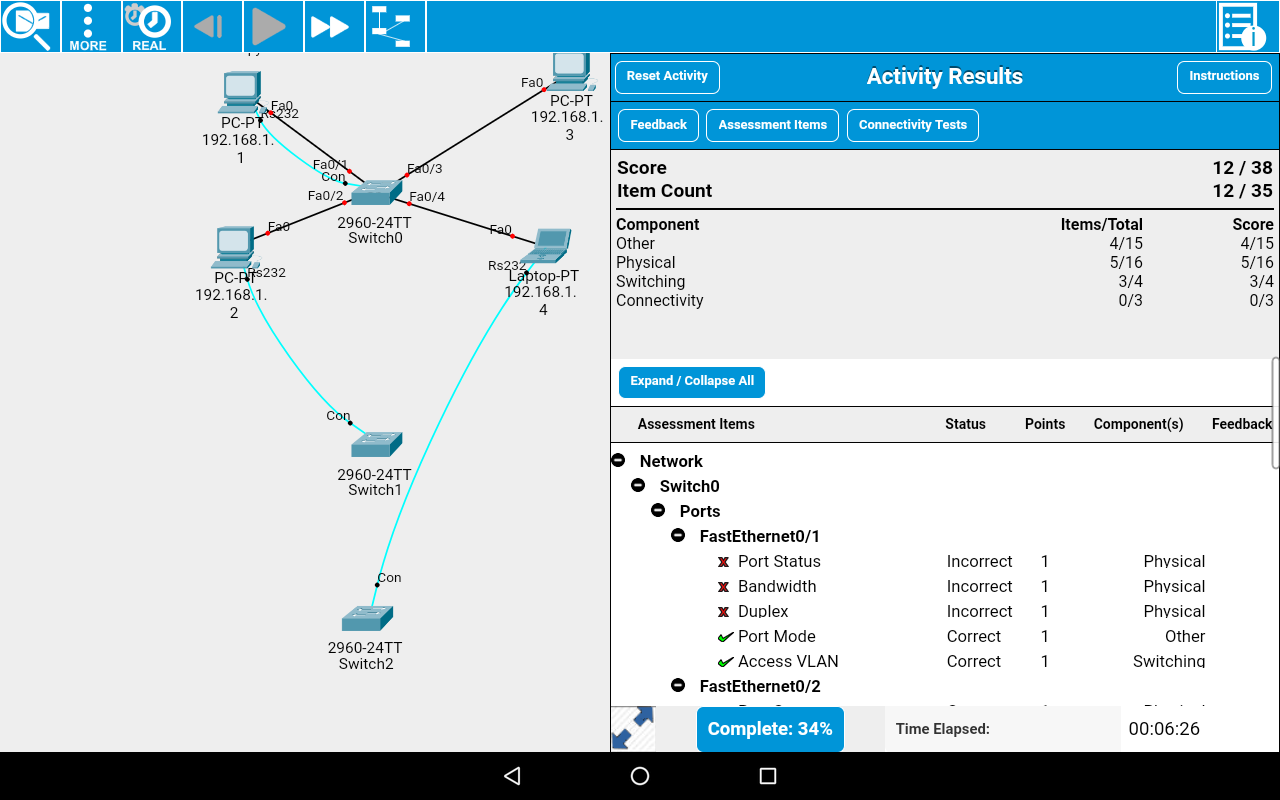
Task: Collapse the Ports tree node
Action: (x=658, y=510)
